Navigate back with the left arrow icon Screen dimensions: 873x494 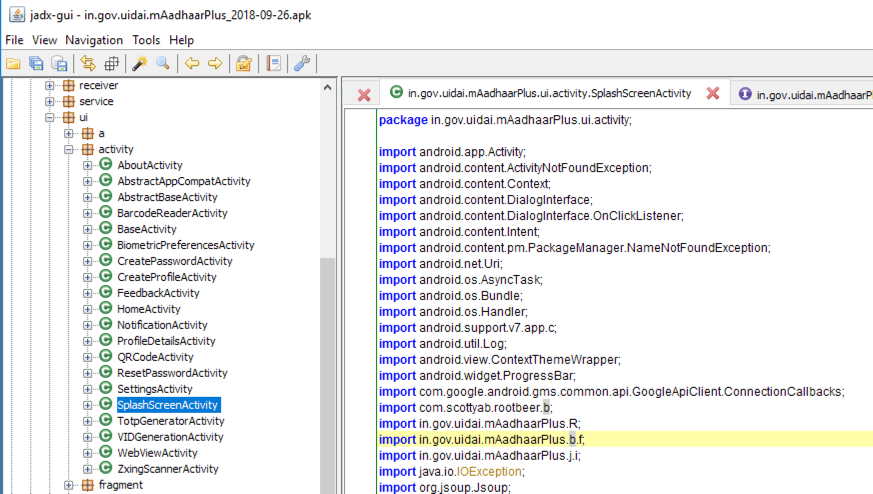[x=191, y=64]
